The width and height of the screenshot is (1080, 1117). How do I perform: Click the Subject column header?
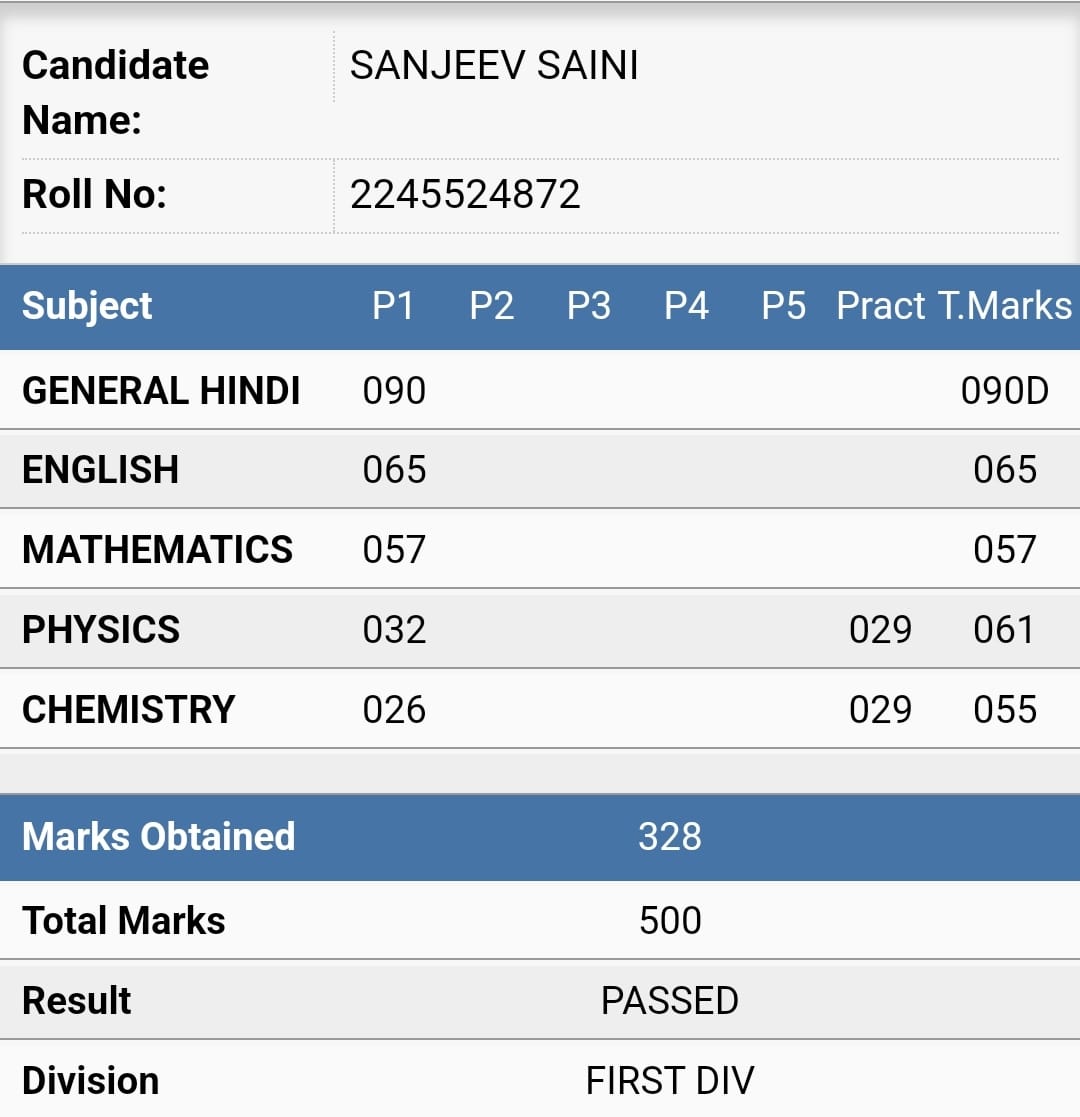point(87,306)
